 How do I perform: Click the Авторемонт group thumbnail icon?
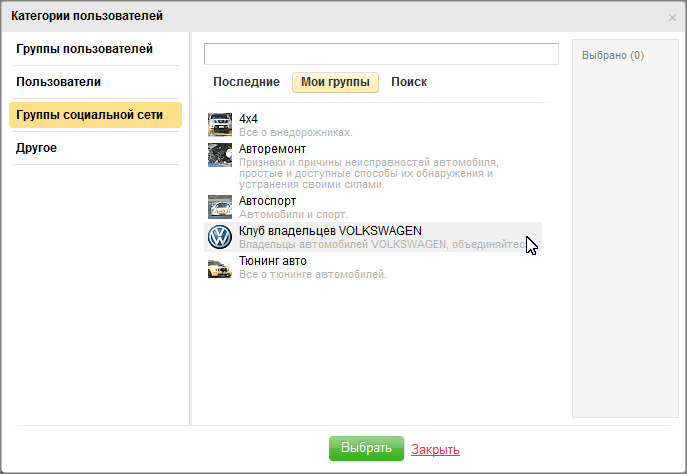(x=219, y=155)
